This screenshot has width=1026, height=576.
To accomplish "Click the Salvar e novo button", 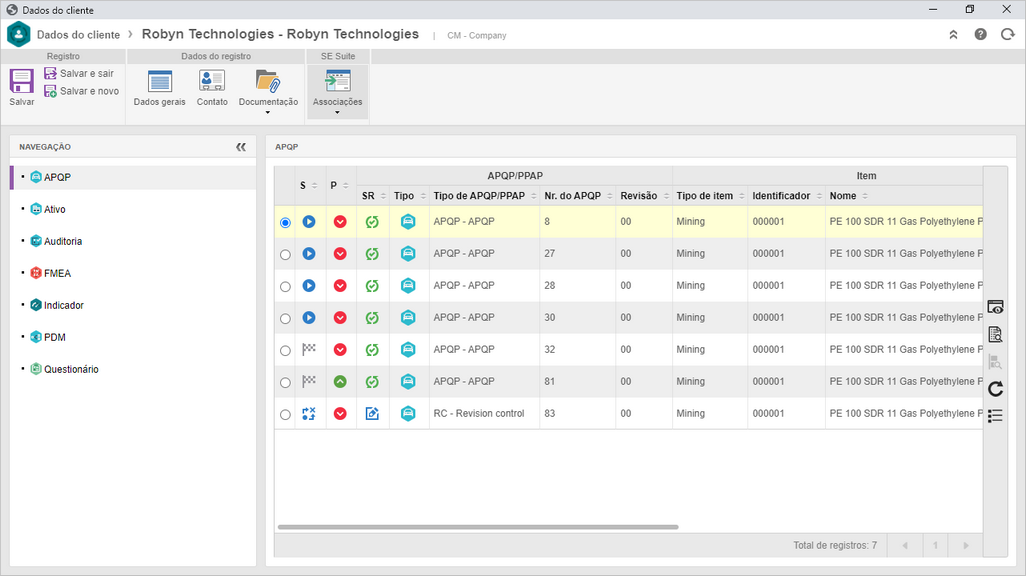I will (x=82, y=91).
